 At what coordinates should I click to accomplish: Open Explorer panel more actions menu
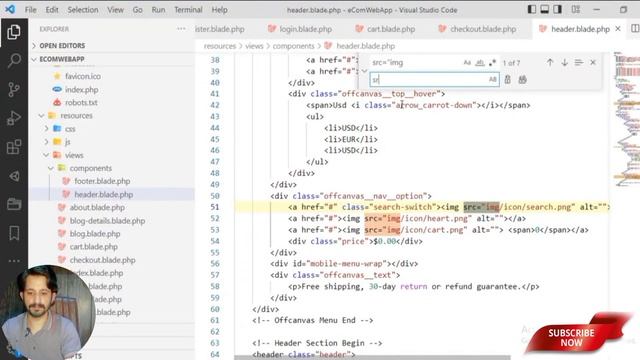point(181,29)
